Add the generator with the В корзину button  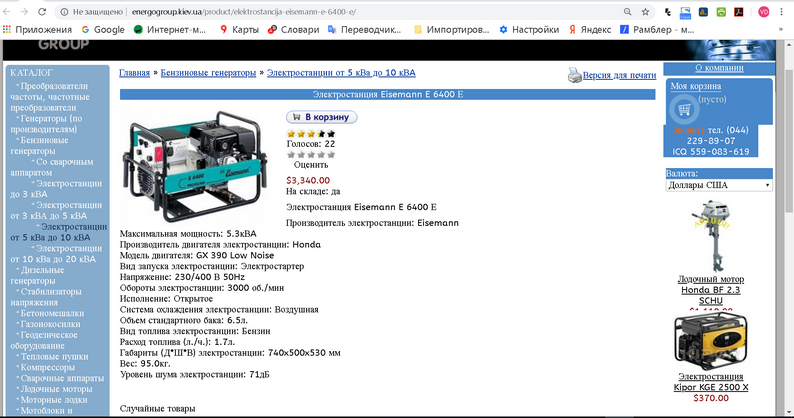[322, 117]
